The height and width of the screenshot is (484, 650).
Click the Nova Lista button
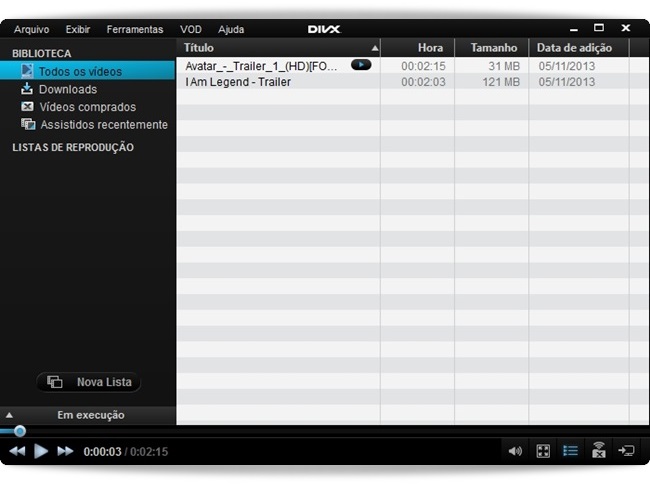(90, 382)
